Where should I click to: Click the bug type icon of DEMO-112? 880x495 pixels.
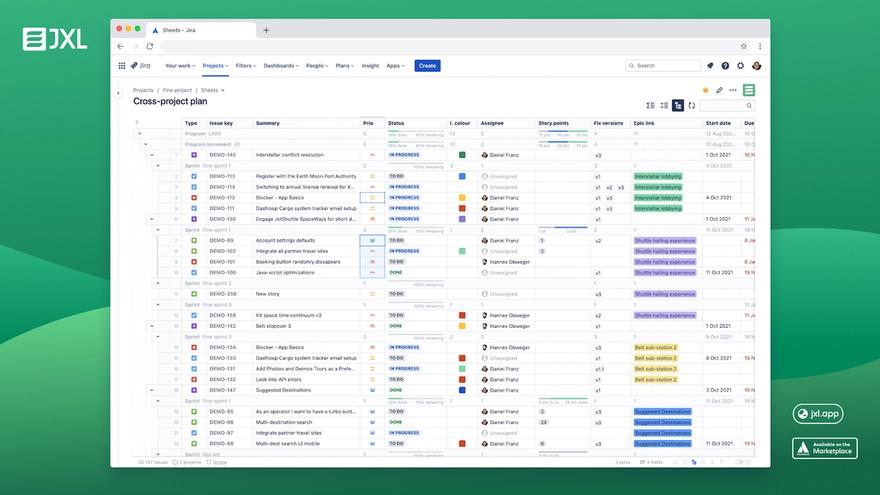[x=194, y=198]
